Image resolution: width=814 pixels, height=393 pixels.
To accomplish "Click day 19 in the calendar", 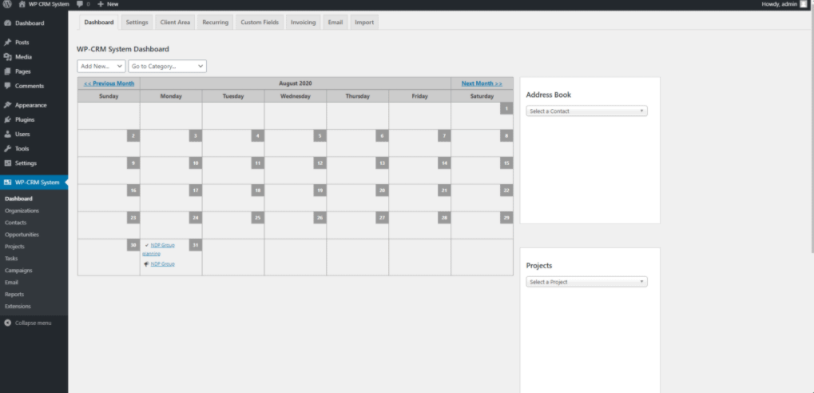I will [320, 191].
